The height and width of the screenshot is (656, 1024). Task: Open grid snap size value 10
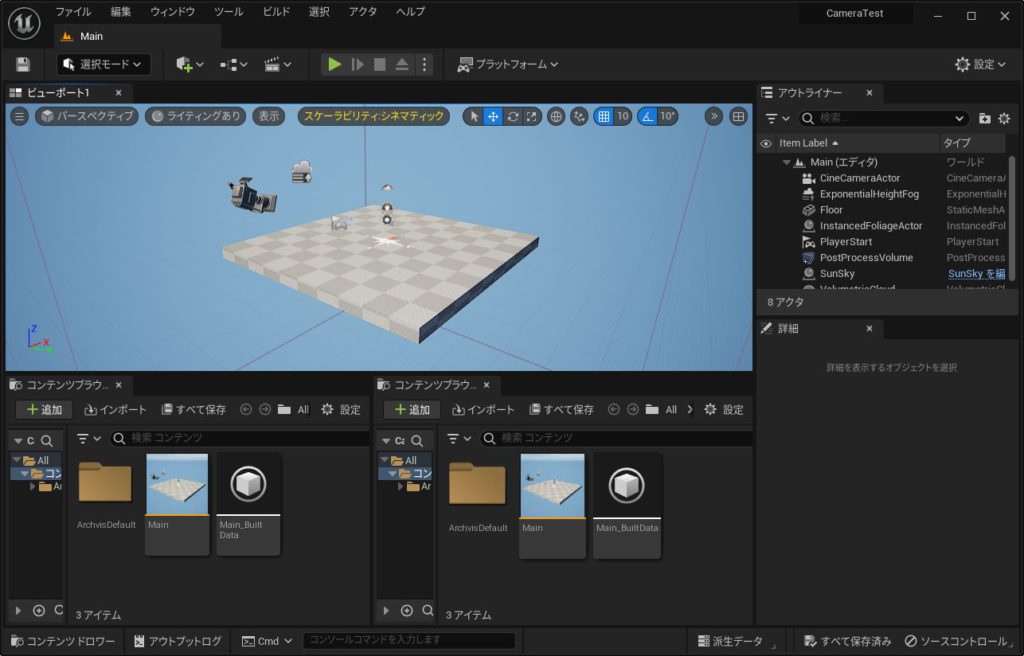pyautogui.click(x=623, y=116)
